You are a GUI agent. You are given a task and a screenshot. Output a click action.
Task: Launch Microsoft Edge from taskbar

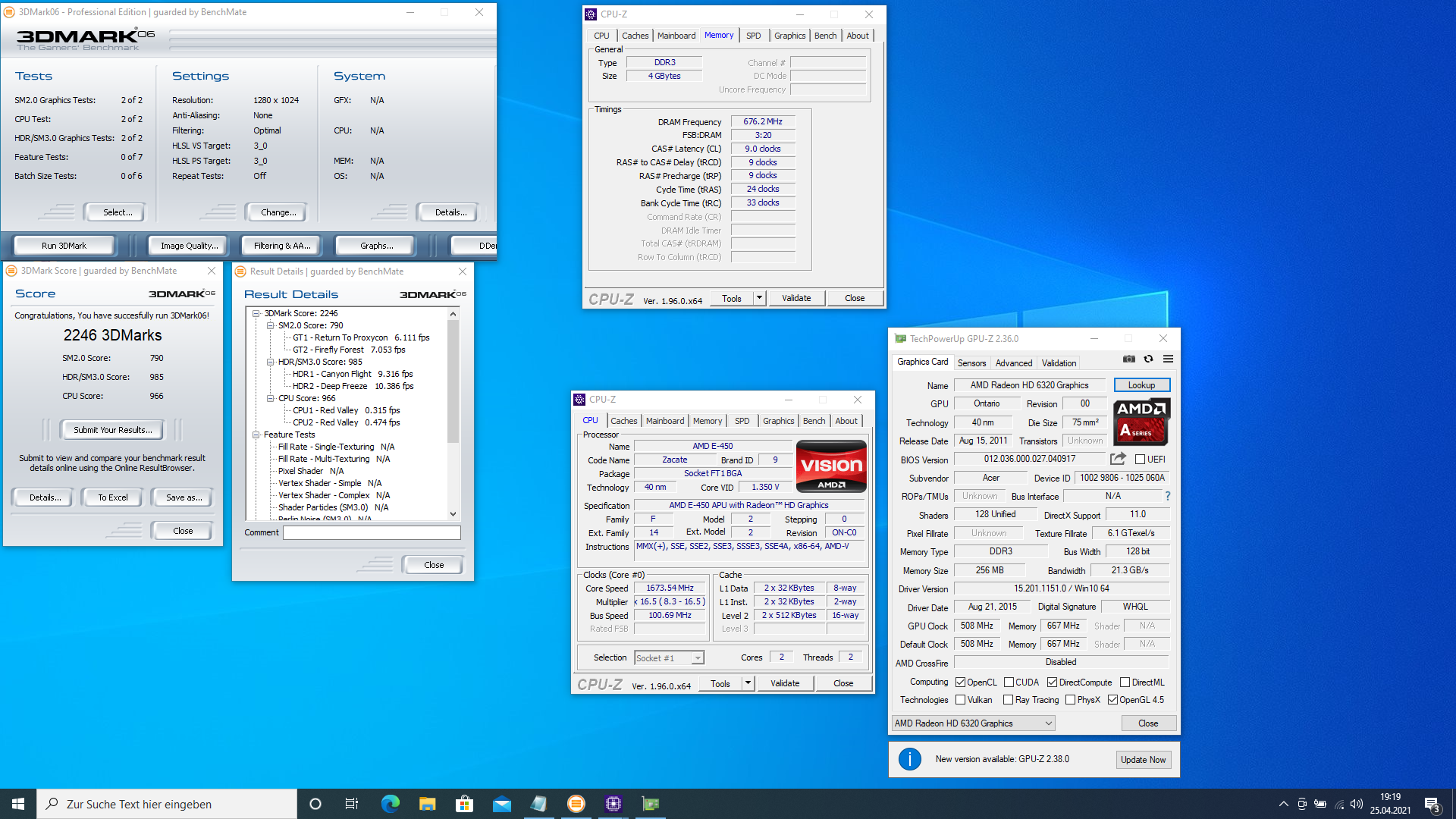tap(390, 804)
